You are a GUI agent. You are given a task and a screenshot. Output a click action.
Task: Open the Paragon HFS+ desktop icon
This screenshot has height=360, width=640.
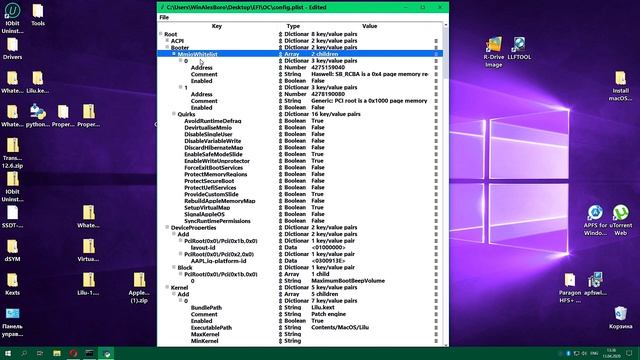[570, 288]
